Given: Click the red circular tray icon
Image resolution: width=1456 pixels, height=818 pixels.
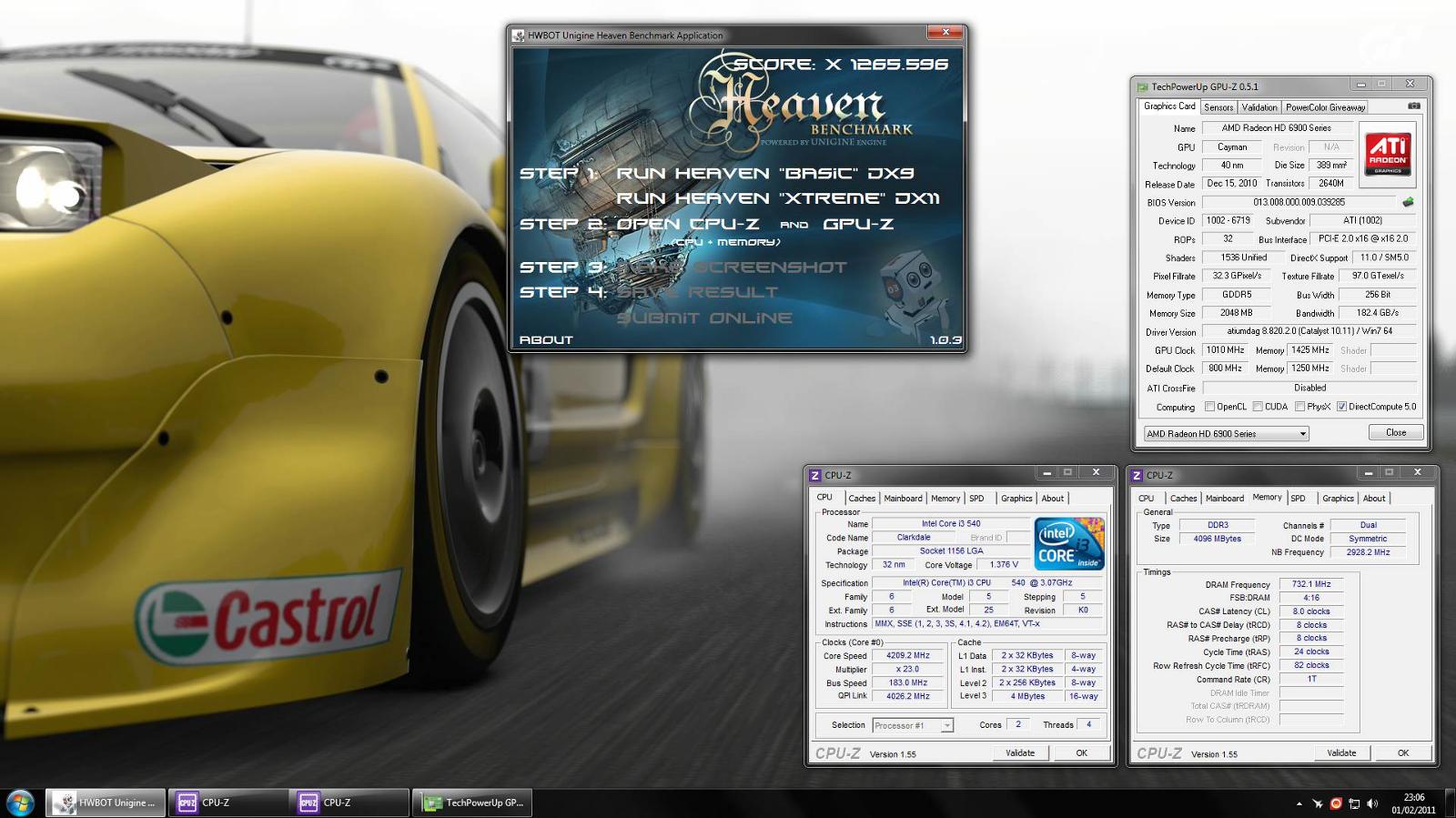Looking at the screenshot, I should click(1336, 803).
